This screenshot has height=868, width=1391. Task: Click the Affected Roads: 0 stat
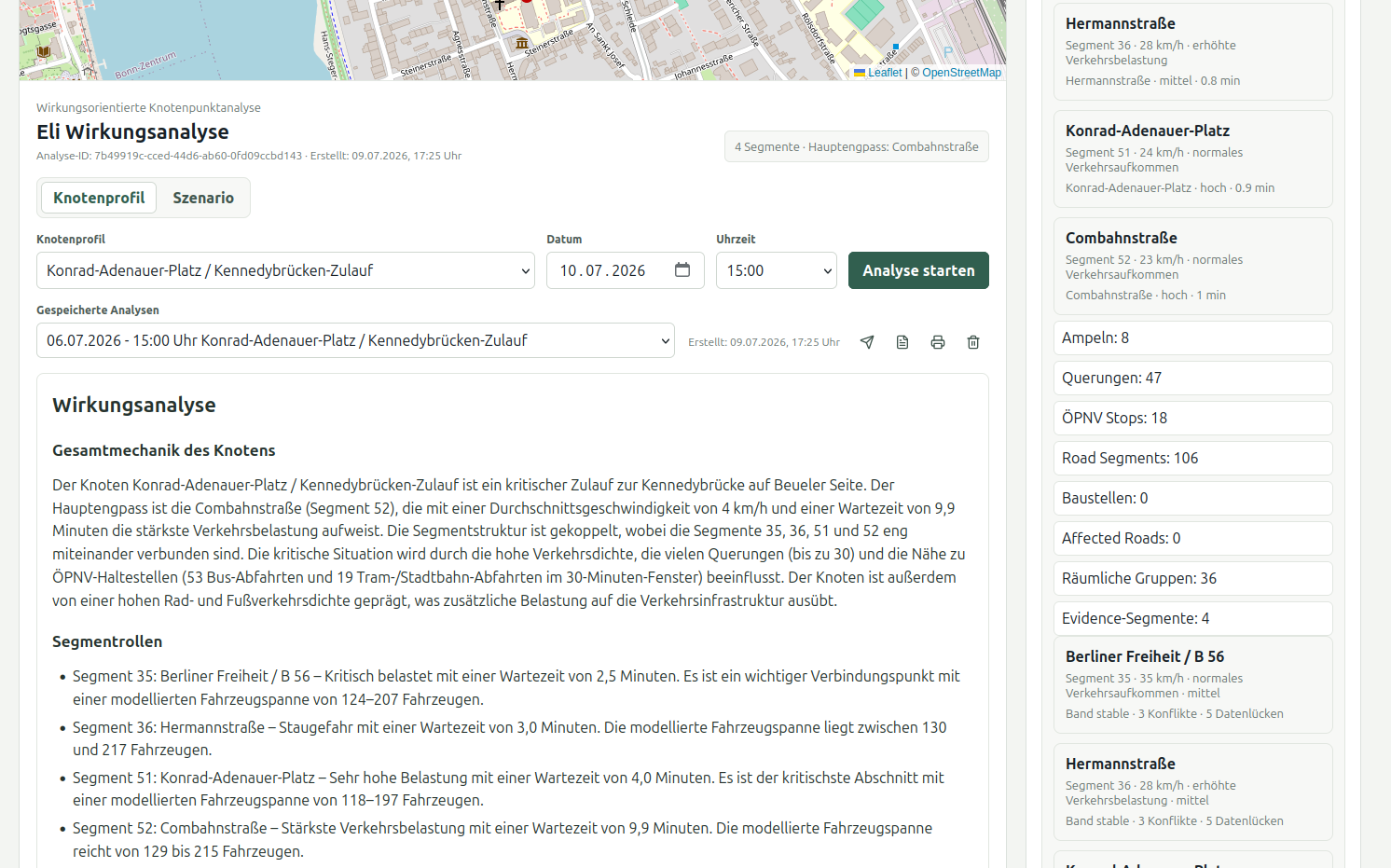pos(1193,538)
